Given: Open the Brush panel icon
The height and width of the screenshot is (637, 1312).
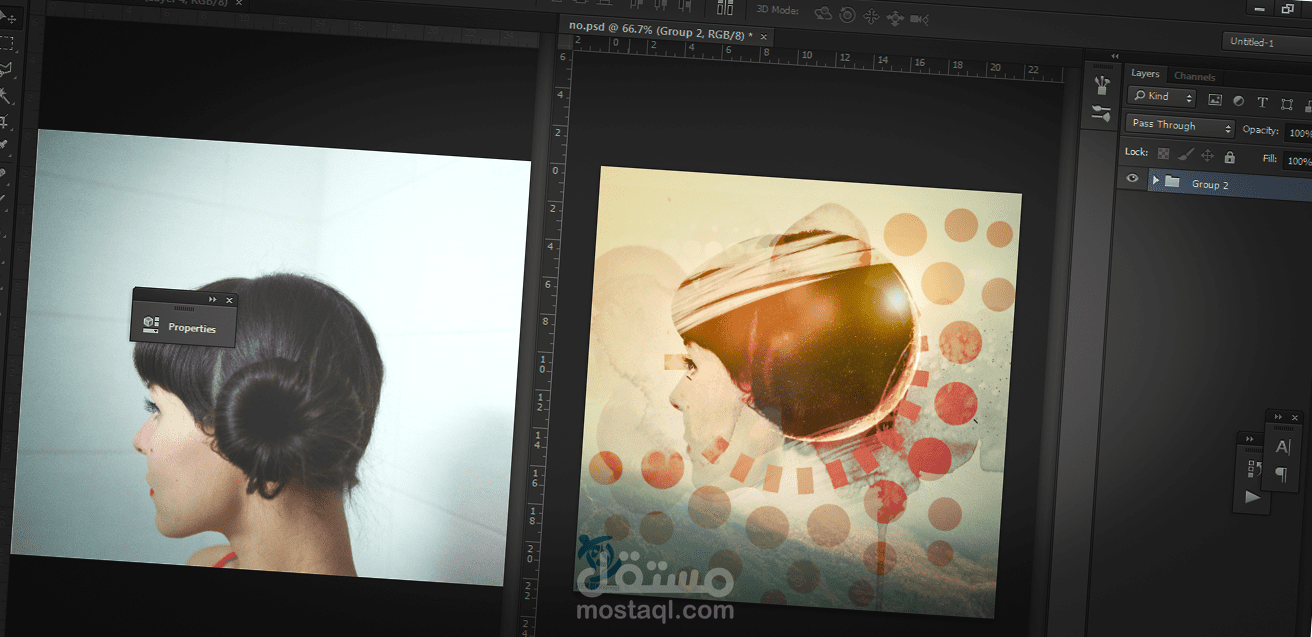Looking at the screenshot, I should [x=1101, y=114].
